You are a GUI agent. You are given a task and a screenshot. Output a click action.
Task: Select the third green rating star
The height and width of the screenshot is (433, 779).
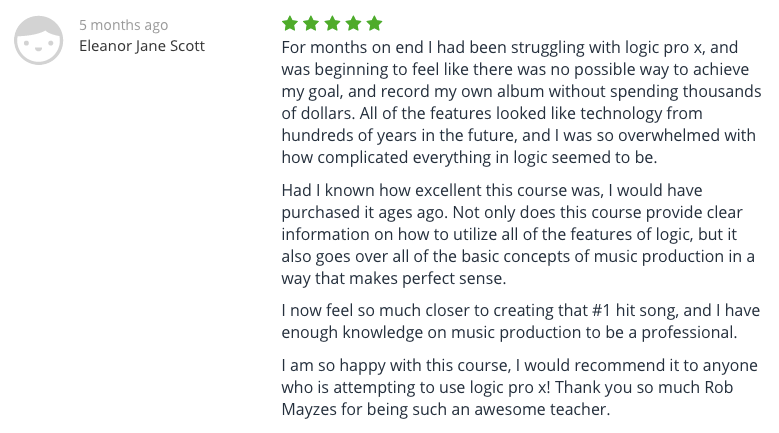coord(332,23)
